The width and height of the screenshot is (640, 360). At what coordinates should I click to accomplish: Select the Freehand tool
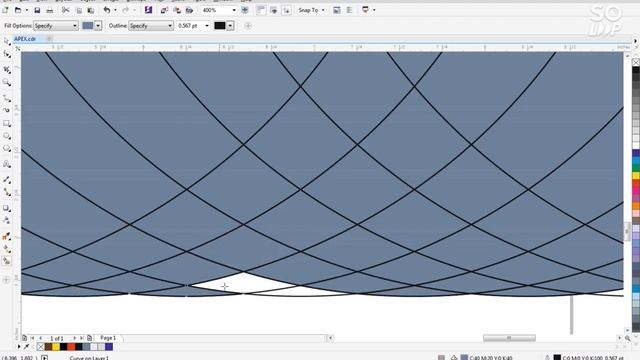[x=7, y=98]
